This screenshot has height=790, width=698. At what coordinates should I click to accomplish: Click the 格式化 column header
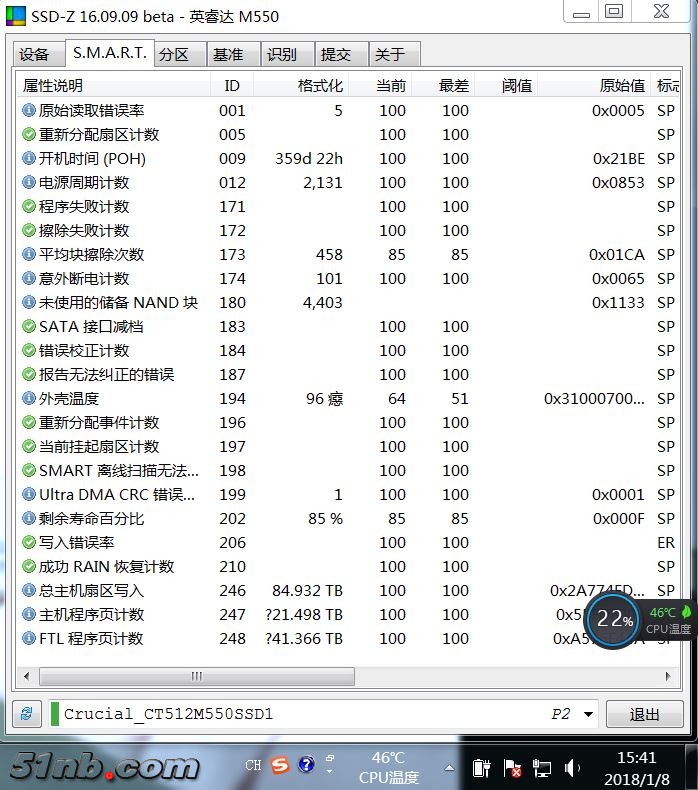click(301, 85)
